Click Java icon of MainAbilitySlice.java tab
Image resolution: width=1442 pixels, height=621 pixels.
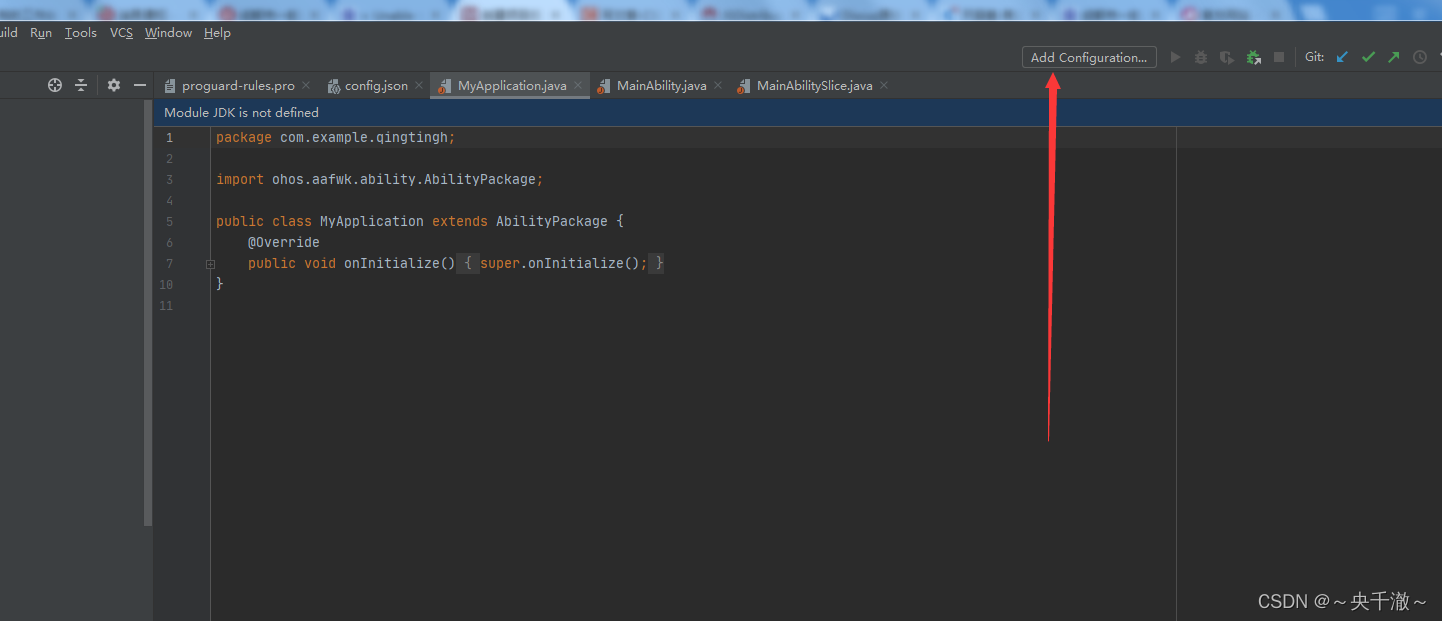(743, 86)
